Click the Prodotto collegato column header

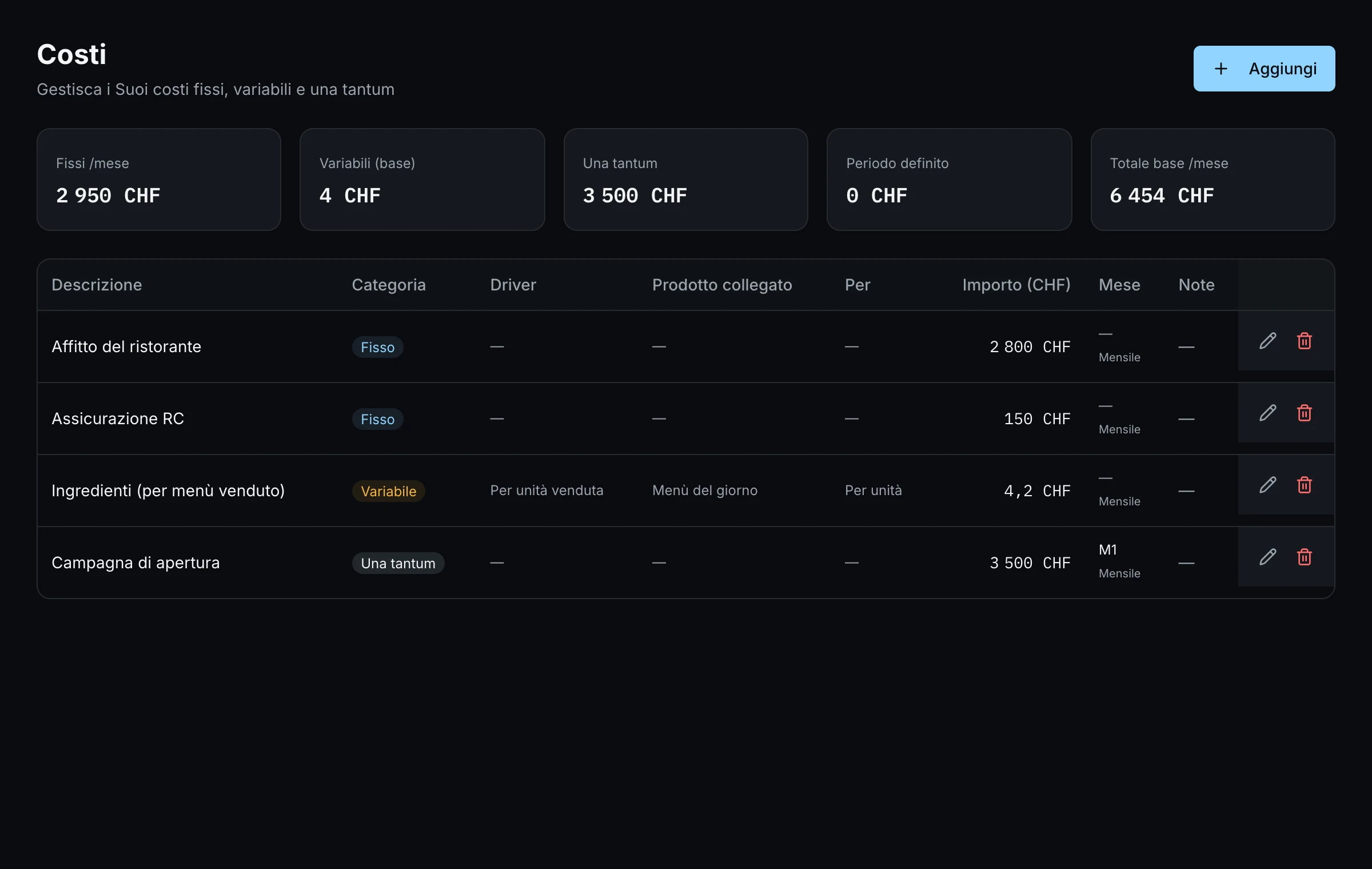point(722,285)
